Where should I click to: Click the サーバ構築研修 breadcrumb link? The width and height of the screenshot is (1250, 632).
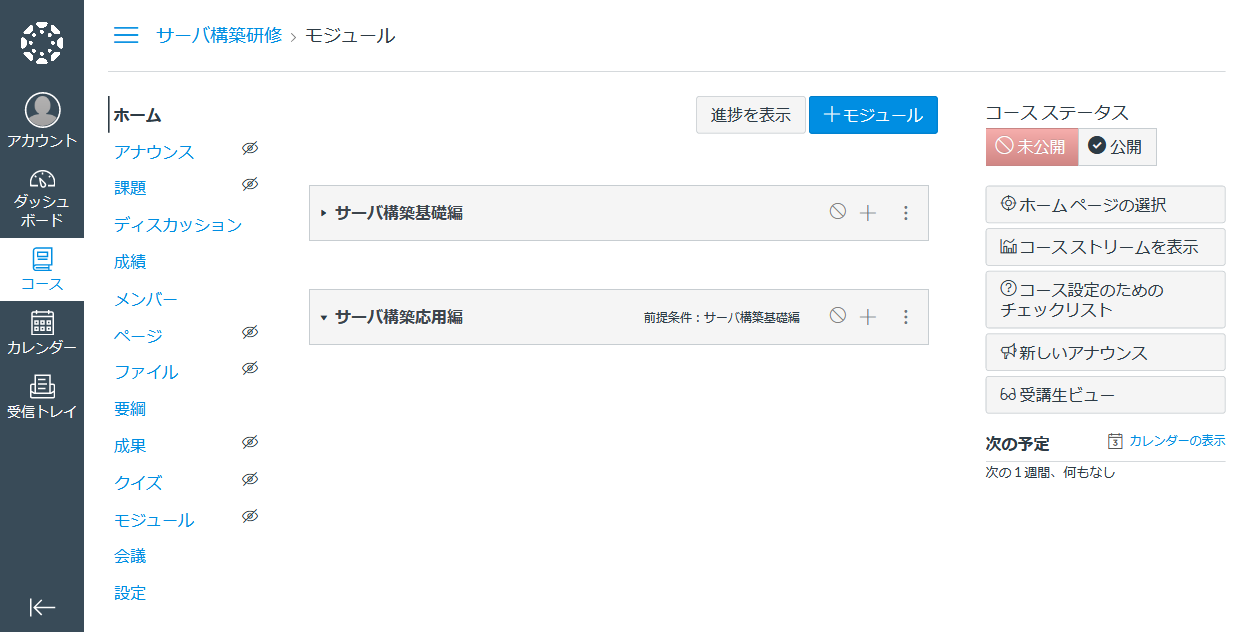219,36
